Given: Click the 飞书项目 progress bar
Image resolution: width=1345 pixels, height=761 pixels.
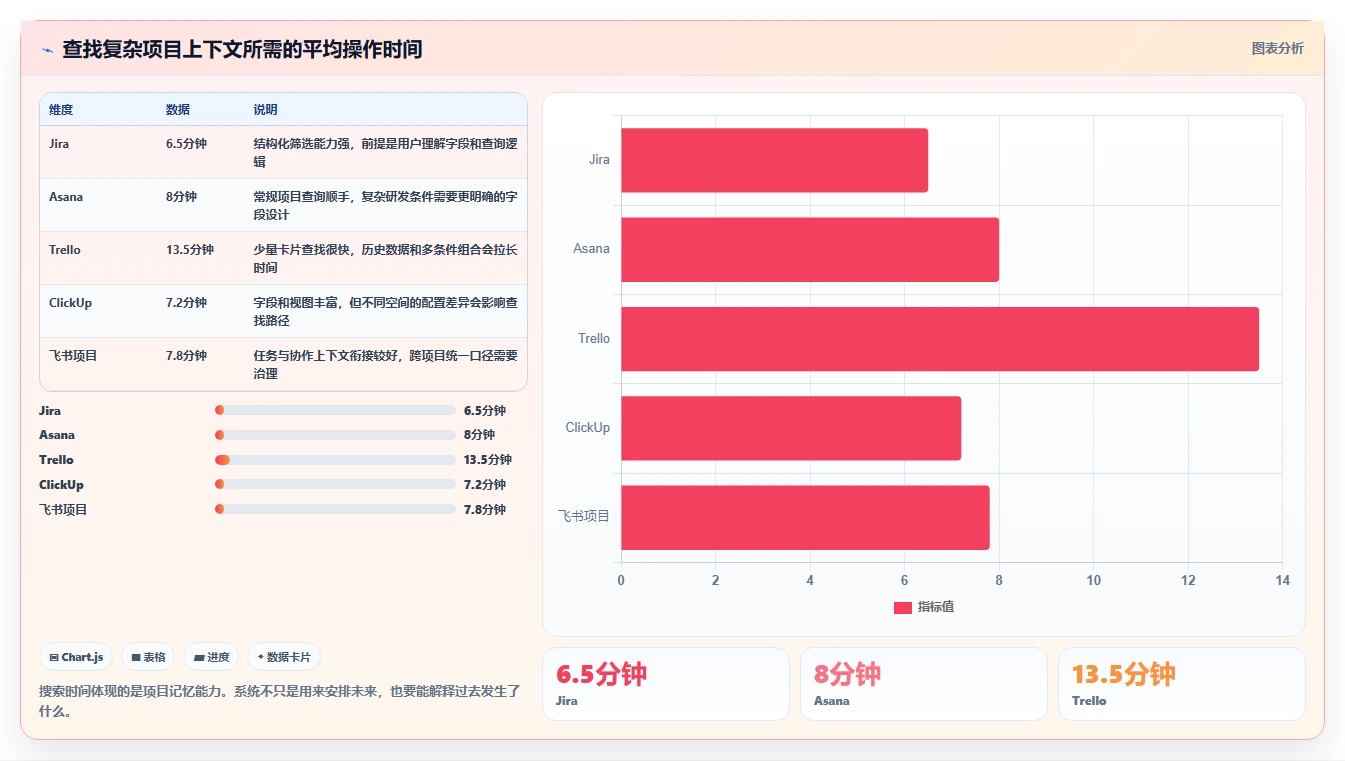Looking at the screenshot, I should [x=335, y=509].
